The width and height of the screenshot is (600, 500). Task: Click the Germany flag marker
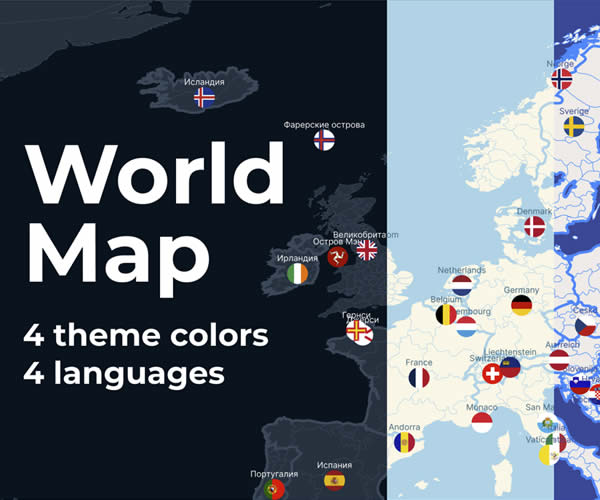coord(521,305)
